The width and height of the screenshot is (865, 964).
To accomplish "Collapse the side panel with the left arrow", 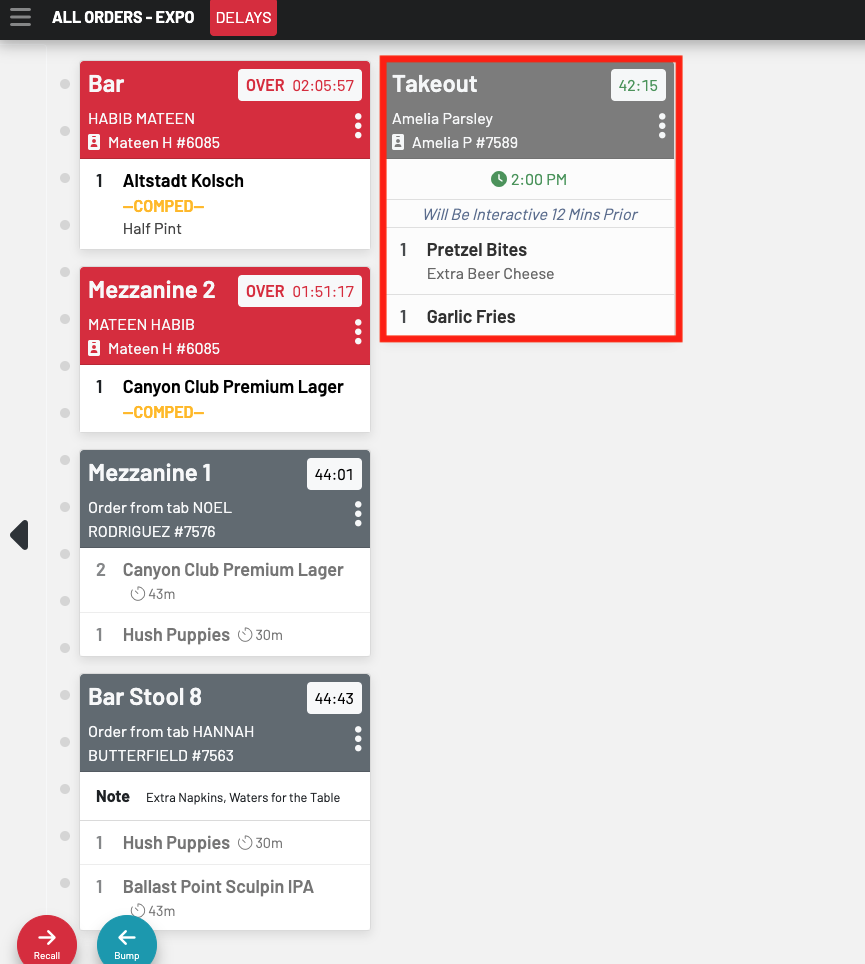I will point(19,535).
